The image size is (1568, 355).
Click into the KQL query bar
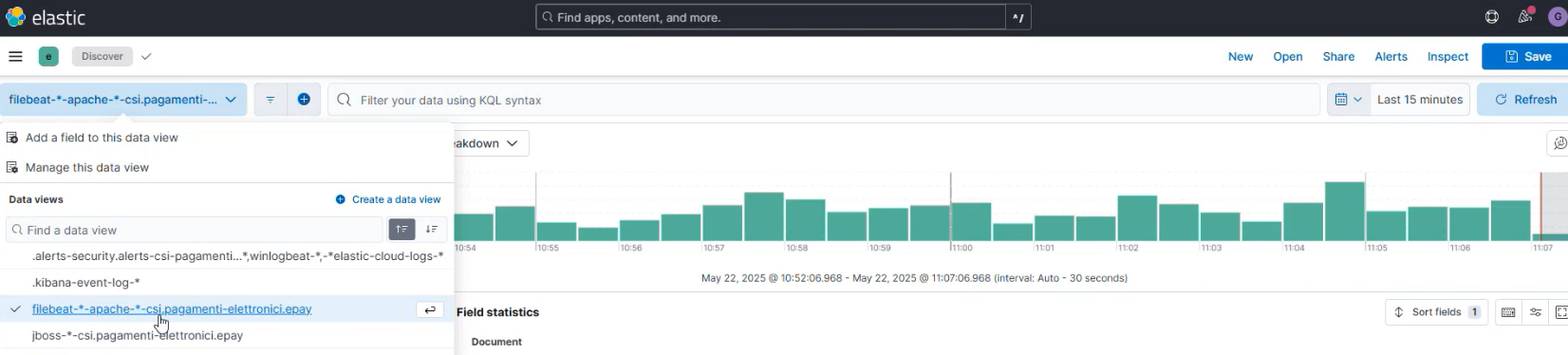pyautogui.click(x=824, y=100)
